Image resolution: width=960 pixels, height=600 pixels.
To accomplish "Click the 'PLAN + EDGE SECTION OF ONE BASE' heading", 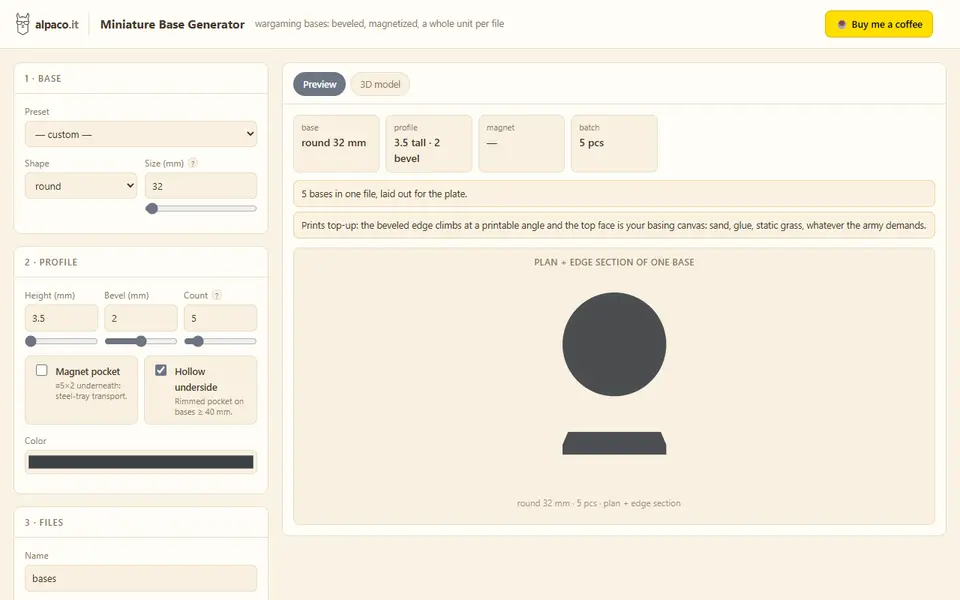I will point(614,262).
